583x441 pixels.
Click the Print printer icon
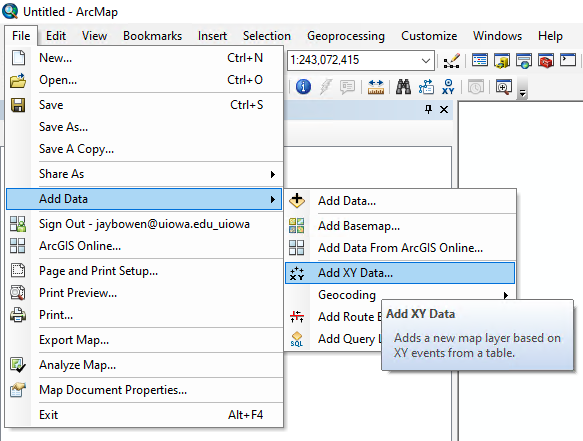17,315
